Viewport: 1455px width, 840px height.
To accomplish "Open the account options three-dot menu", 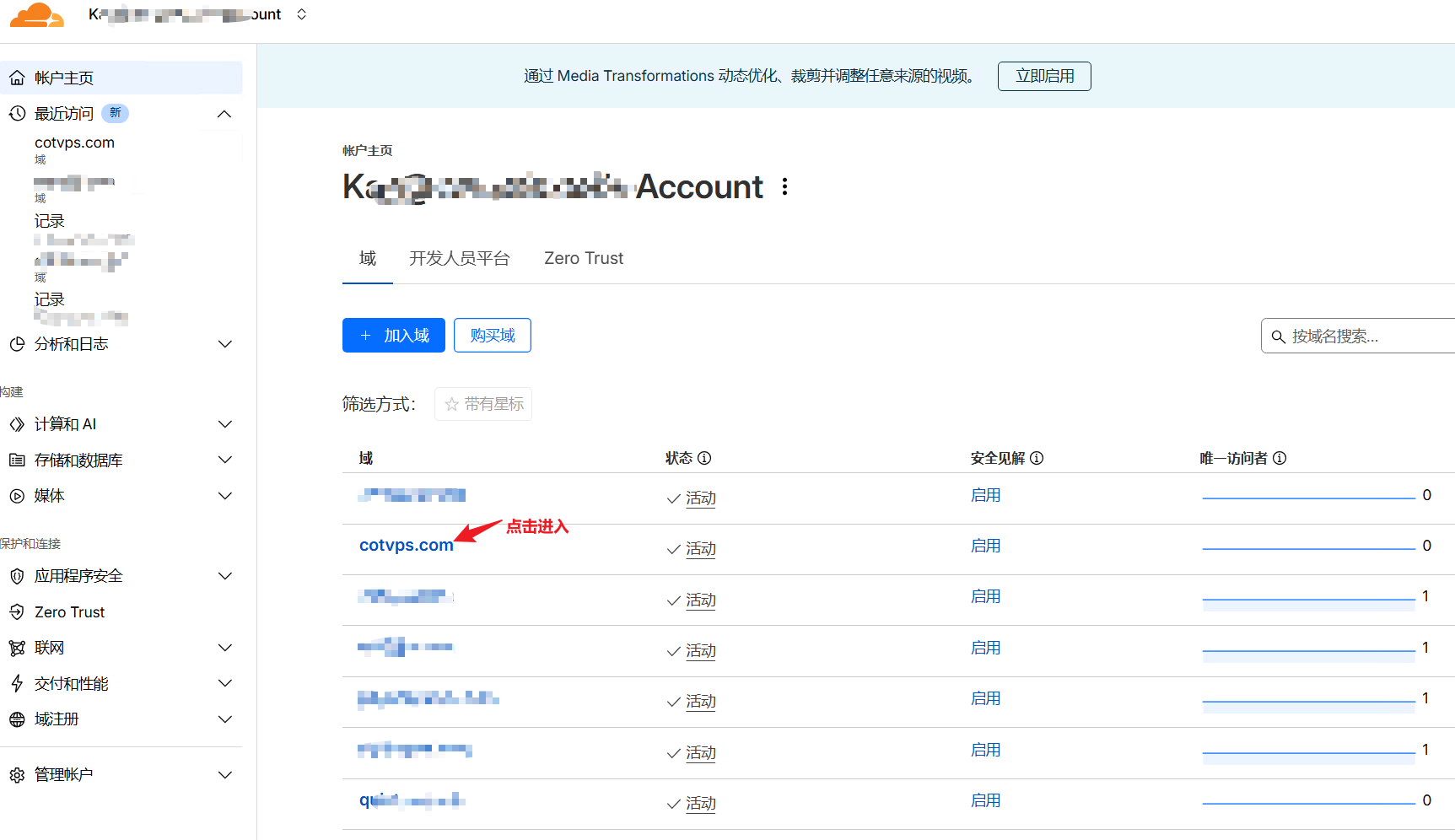I will tap(784, 186).
